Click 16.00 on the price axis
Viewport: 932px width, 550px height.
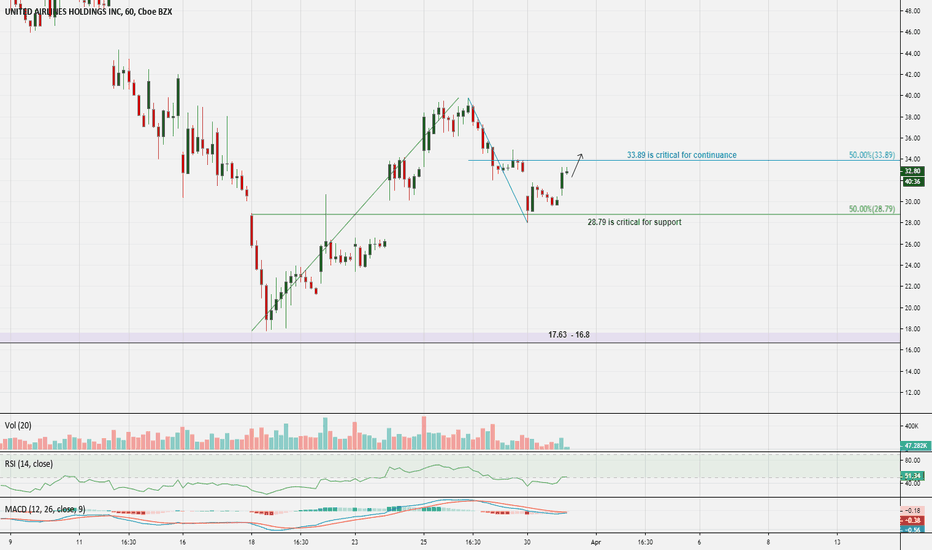coord(912,350)
